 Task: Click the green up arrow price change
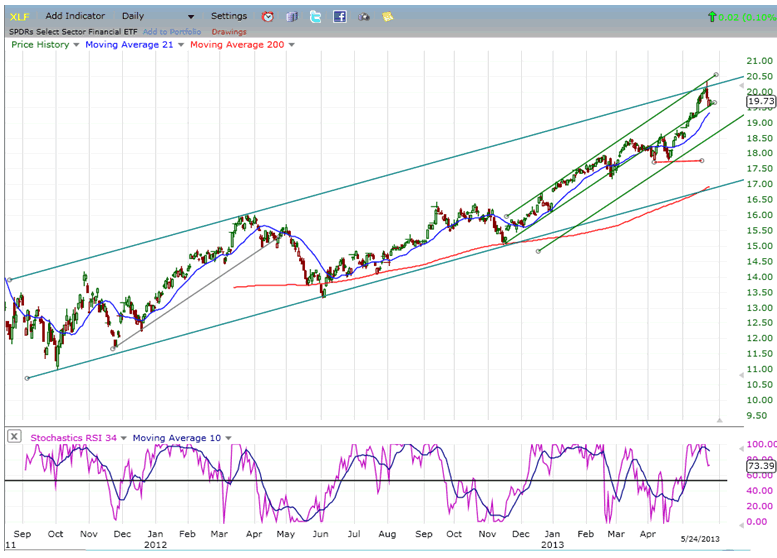[711, 16]
